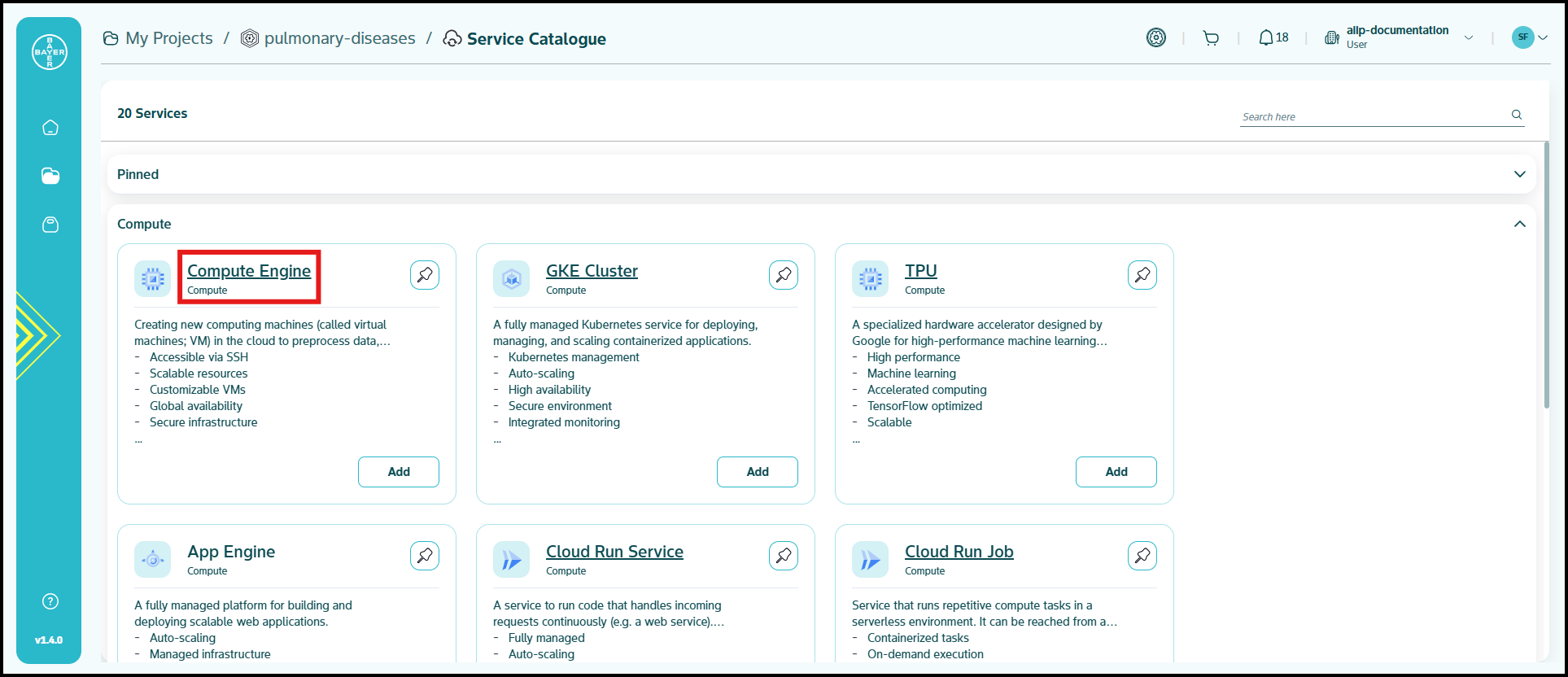Viewport: 1568px width, 677px height.
Task: Focus the Search here input field
Action: (x=1371, y=116)
